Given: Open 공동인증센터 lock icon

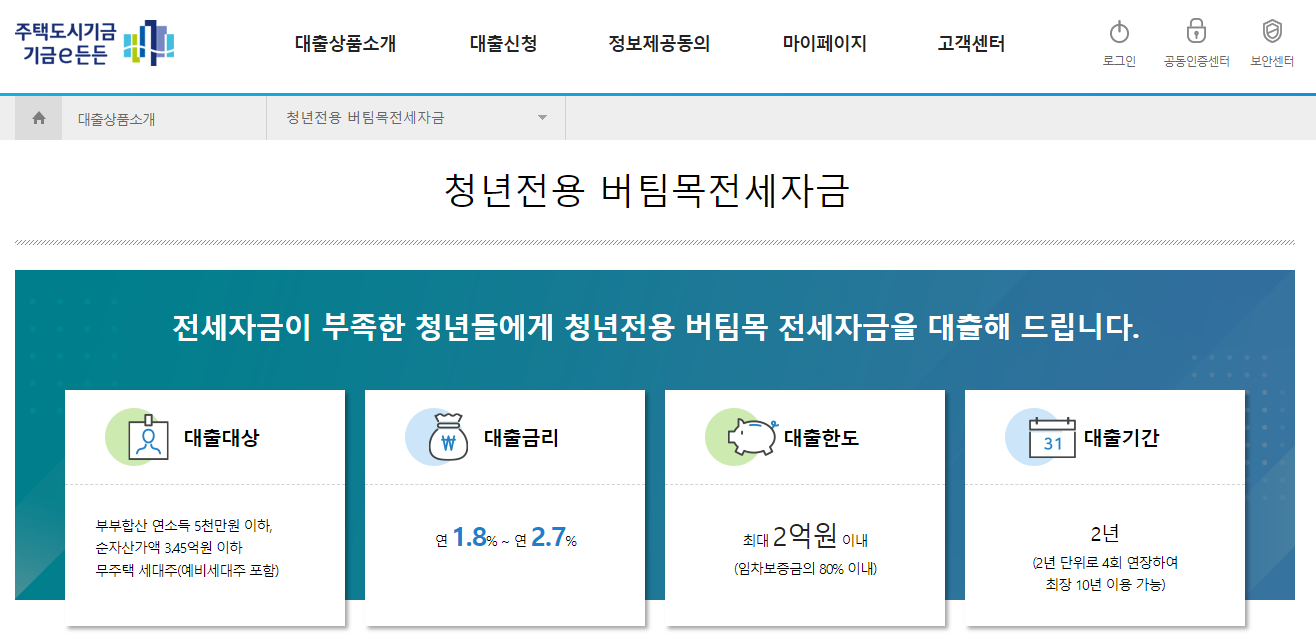Looking at the screenshot, I should point(1196,31).
